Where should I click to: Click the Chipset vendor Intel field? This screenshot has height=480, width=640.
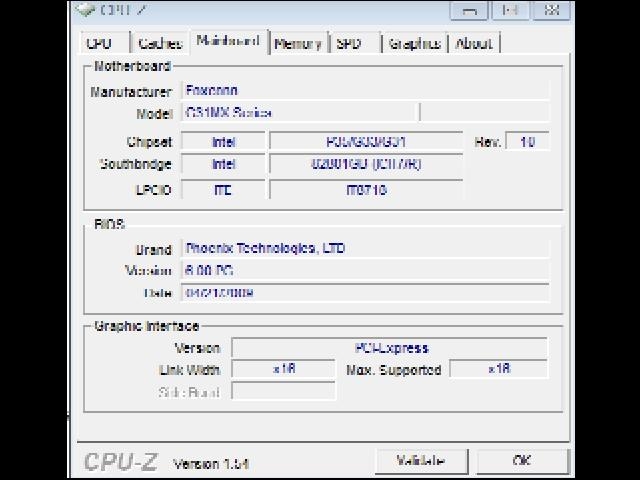pyautogui.click(x=223, y=142)
